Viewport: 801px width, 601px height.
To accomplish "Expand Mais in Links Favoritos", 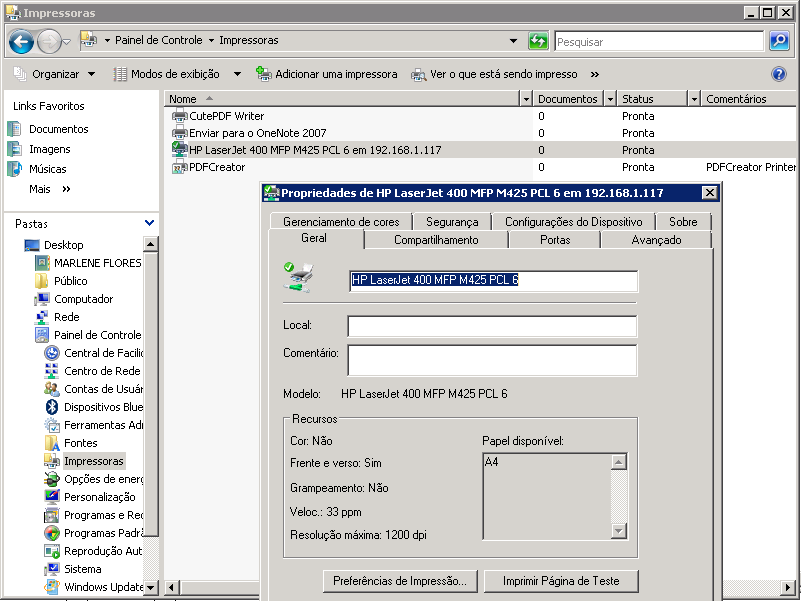I will (x=50, y=189).
